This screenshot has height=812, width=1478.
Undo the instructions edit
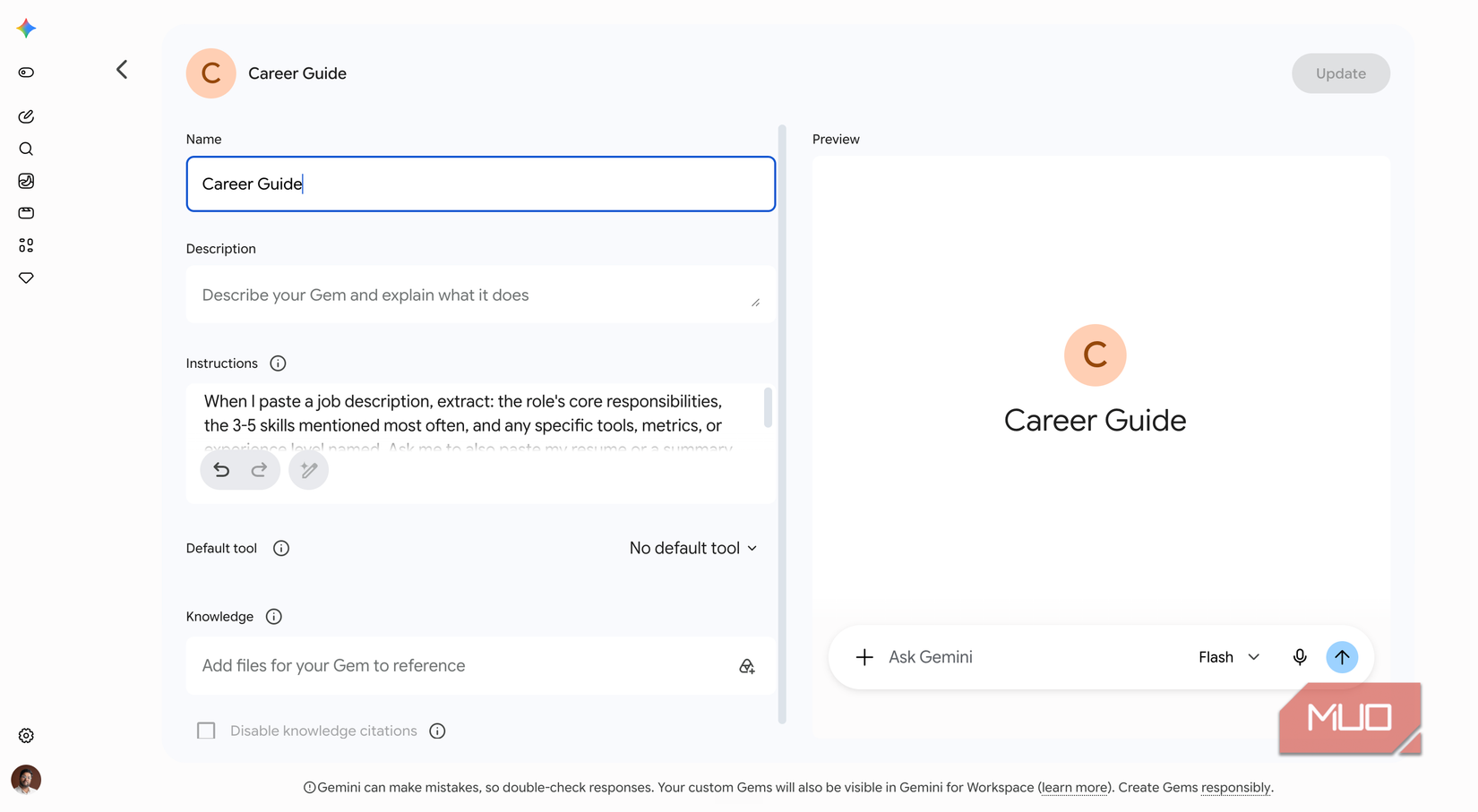coord(221,470)
